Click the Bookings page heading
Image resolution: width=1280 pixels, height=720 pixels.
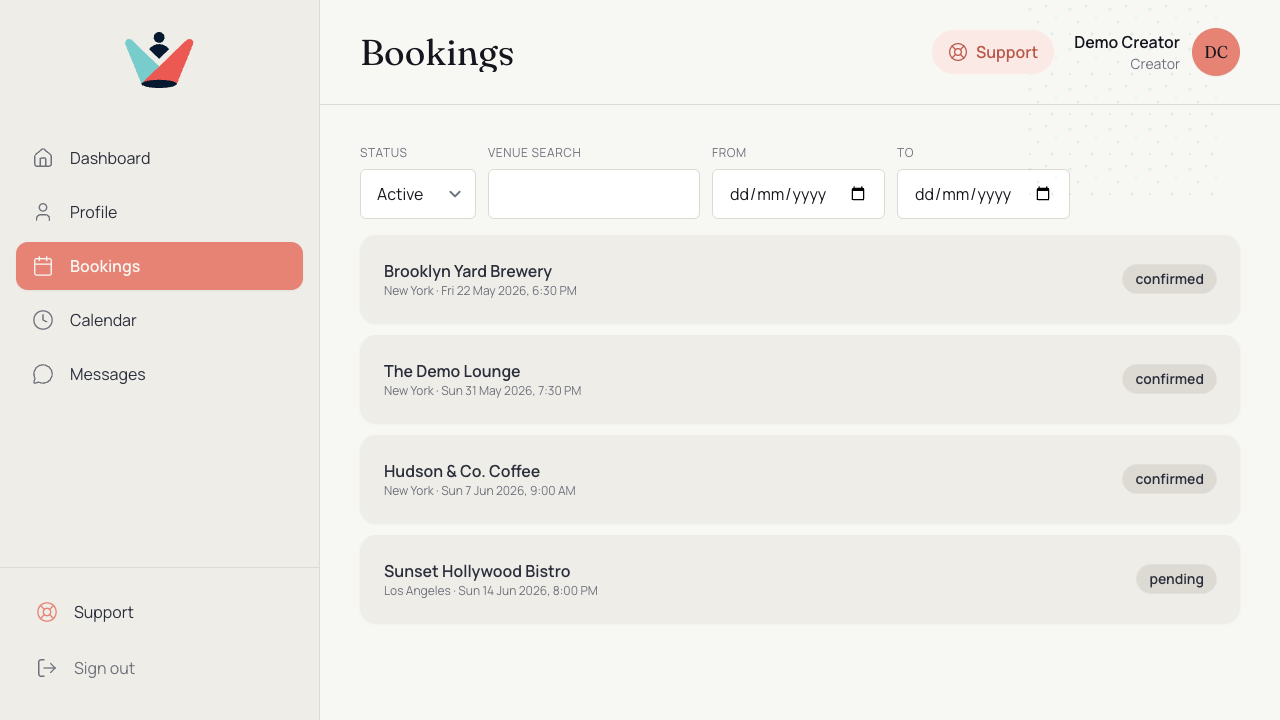(x=437, y=53)
